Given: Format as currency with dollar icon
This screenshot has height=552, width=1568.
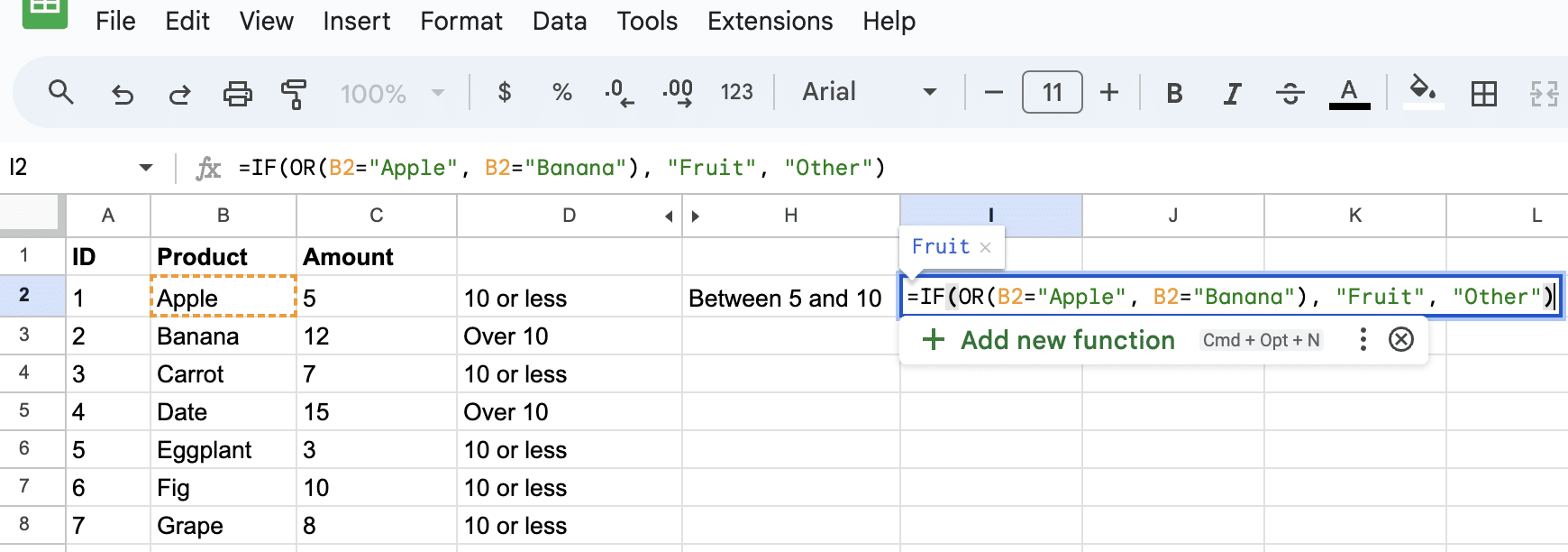Looking at the screenshot, I should [x=505, y=92].
